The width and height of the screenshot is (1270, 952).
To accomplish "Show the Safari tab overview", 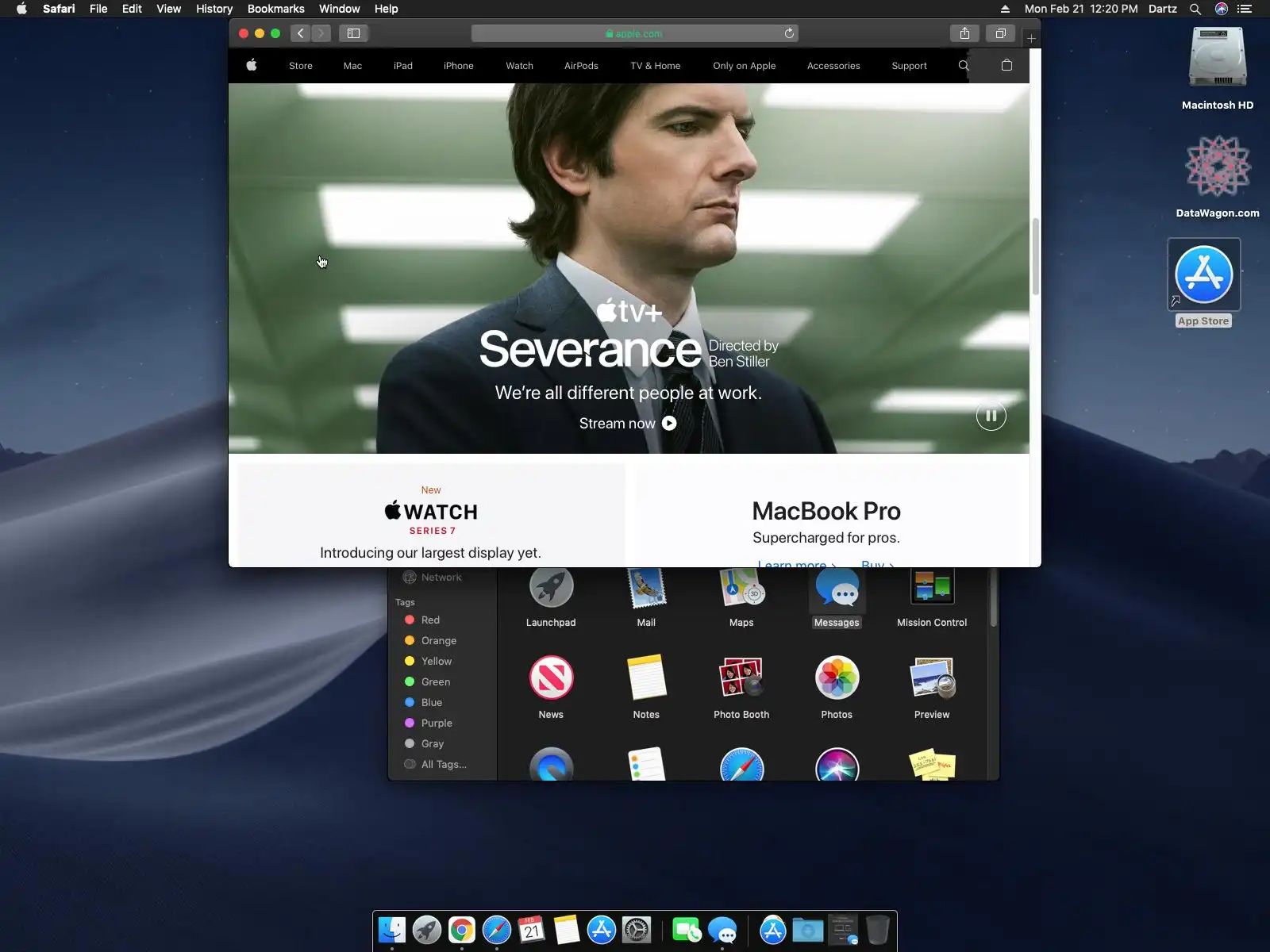I will click(1000, 33).
